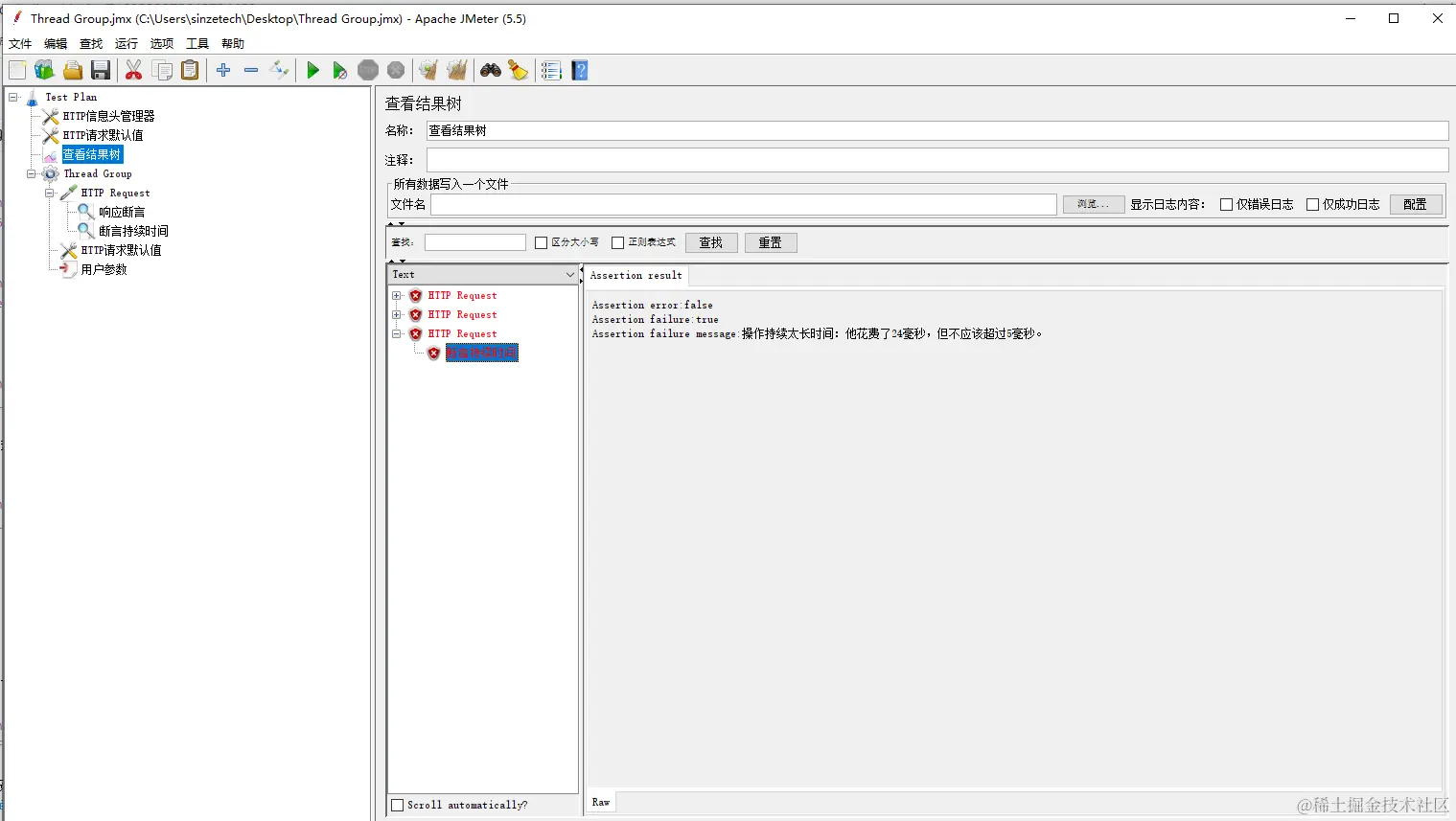
Task: Collapse all nodes with the minus icon
Action: [x=251, y=70]
